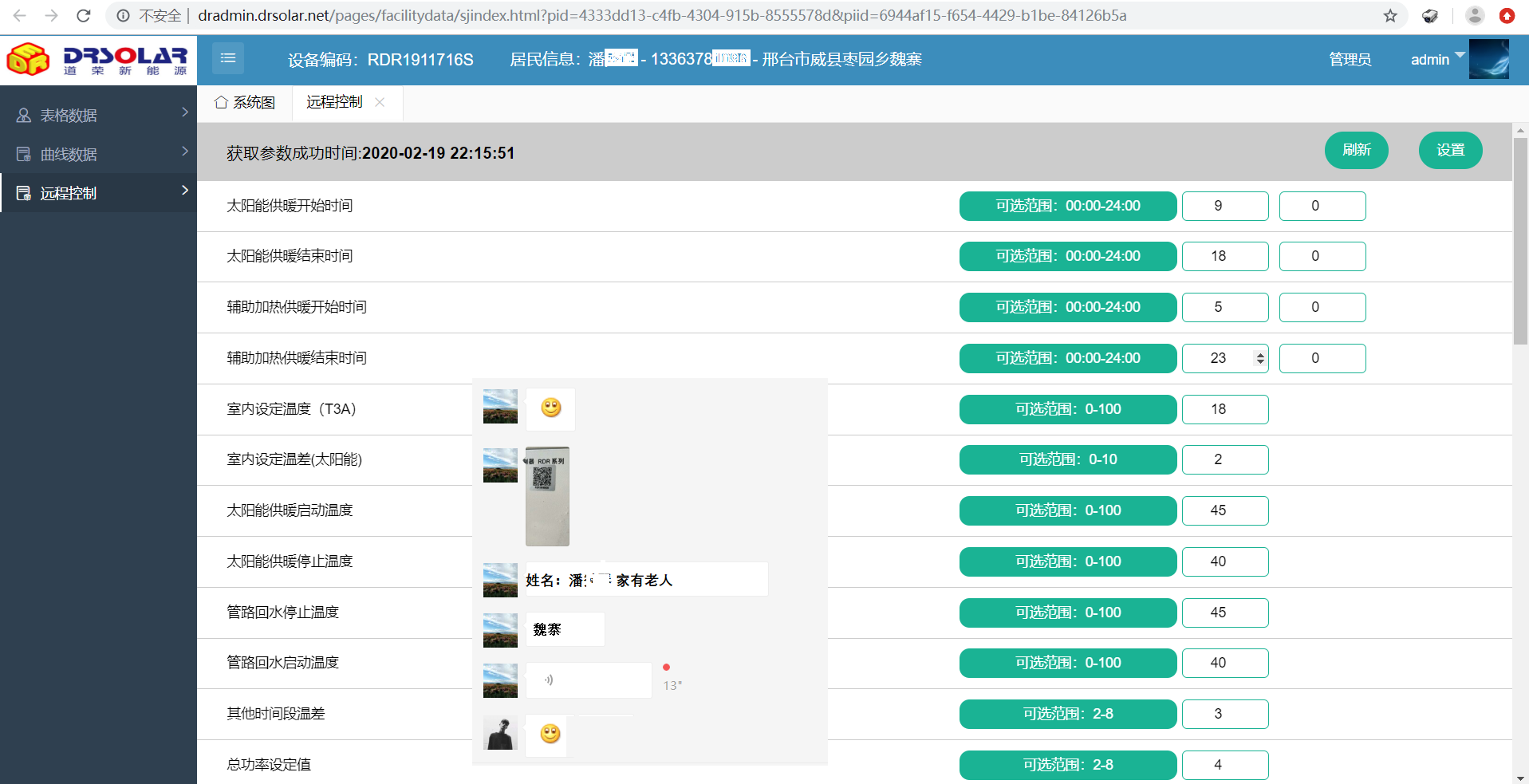Click minute field of 太阳能供暖开始时间

[x=1322, y=206]
